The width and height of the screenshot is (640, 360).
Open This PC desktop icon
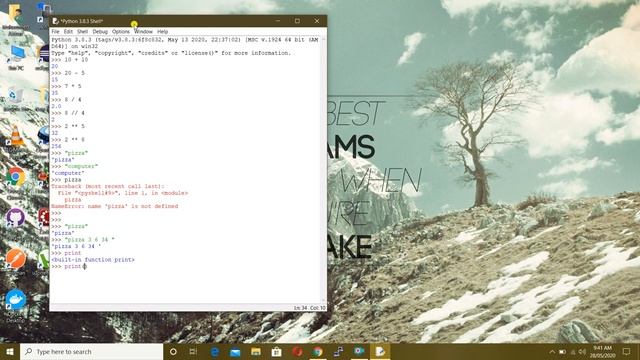(16, 58)
